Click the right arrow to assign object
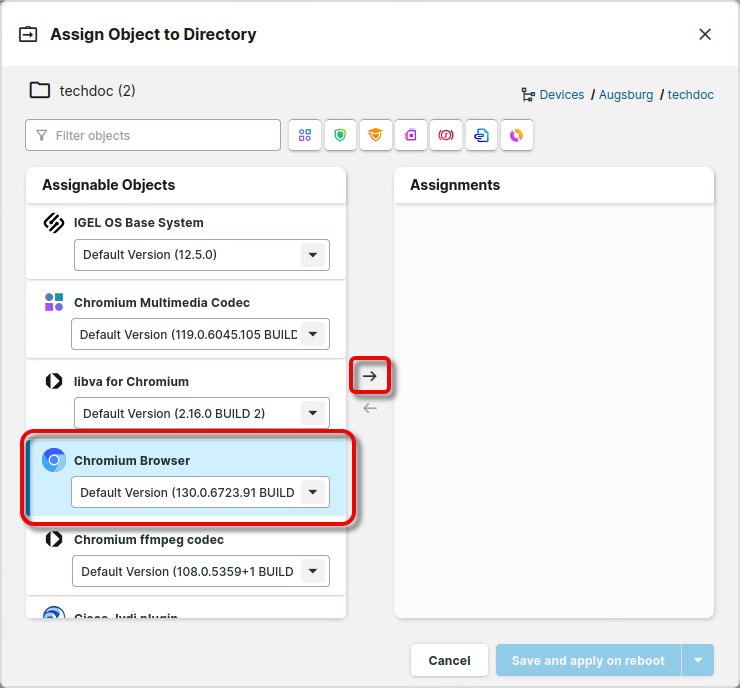740x688 pixels. (x=370, y=376)
